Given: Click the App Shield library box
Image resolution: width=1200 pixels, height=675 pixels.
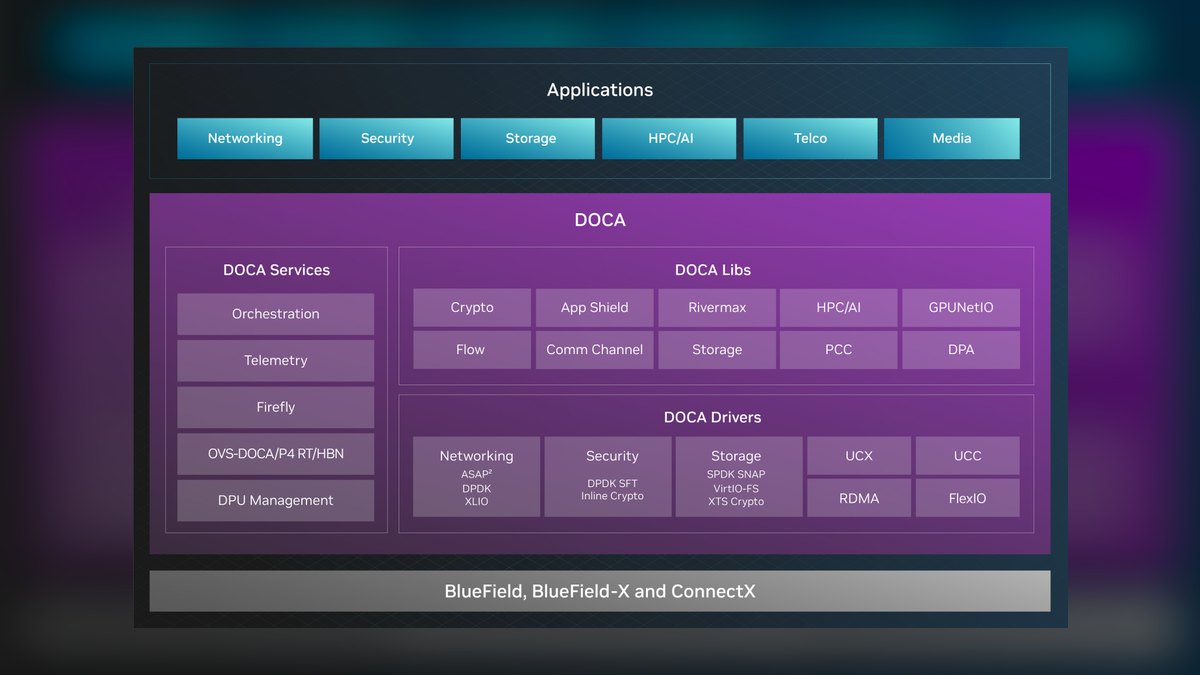Looking at the screenshot, I should point(595,308).
